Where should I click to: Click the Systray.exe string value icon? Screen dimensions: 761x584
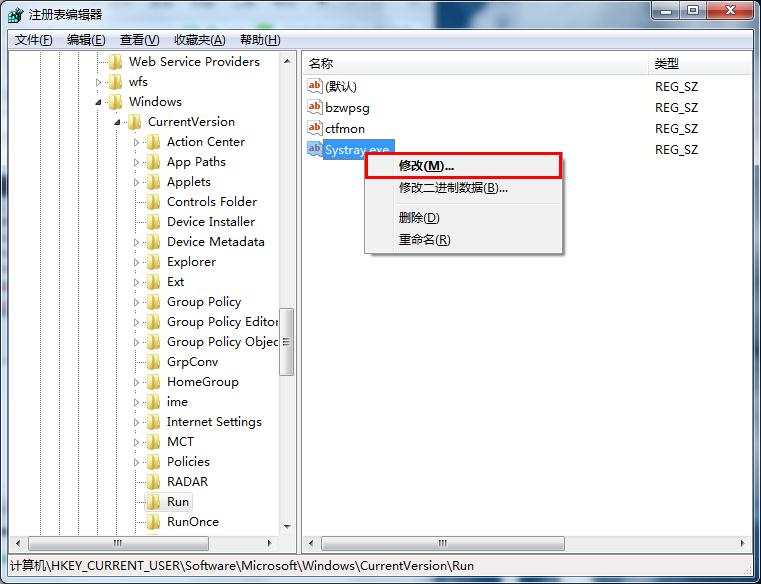point(314,149)
